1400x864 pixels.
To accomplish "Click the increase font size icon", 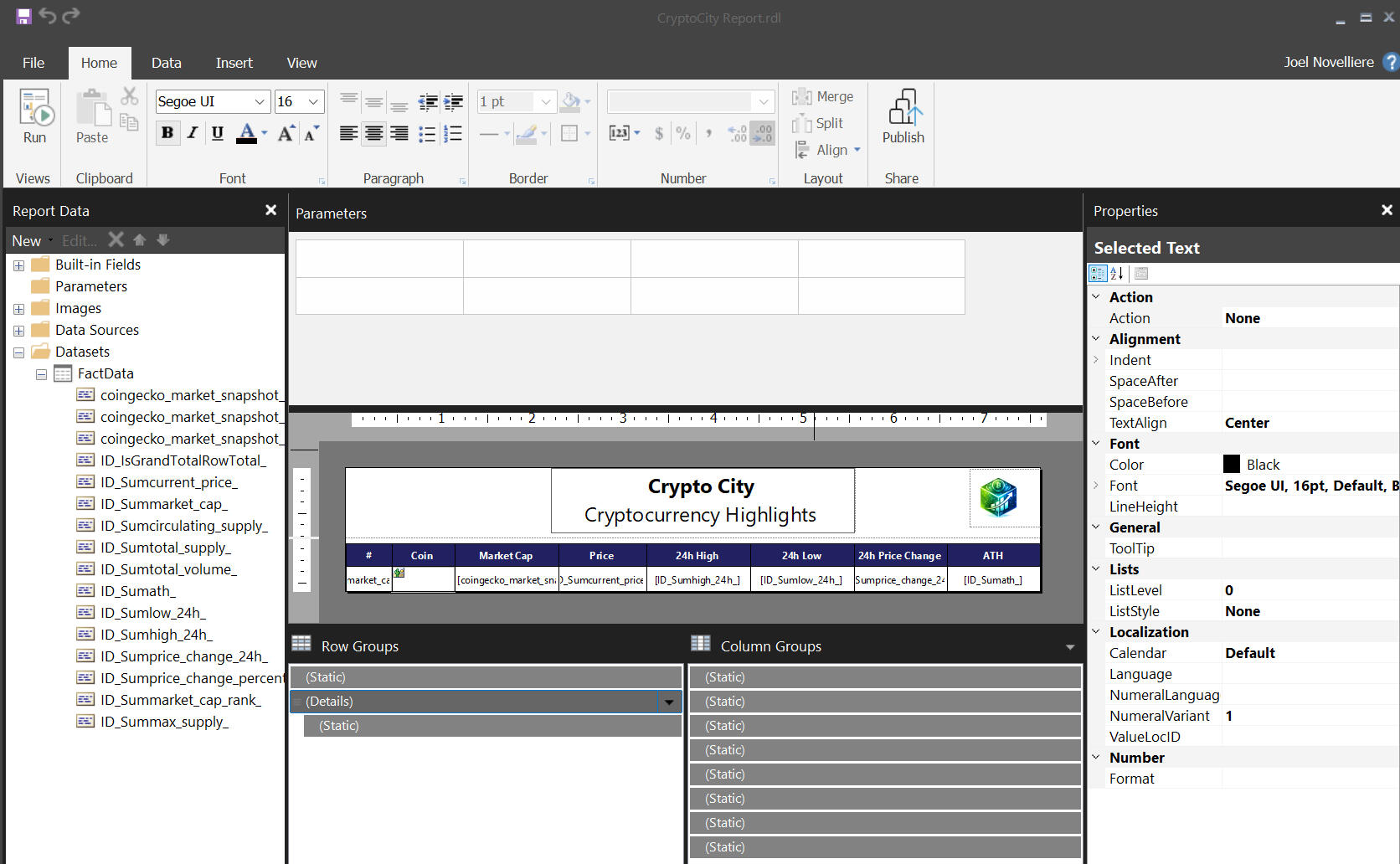I will click(x=286, y=133).
